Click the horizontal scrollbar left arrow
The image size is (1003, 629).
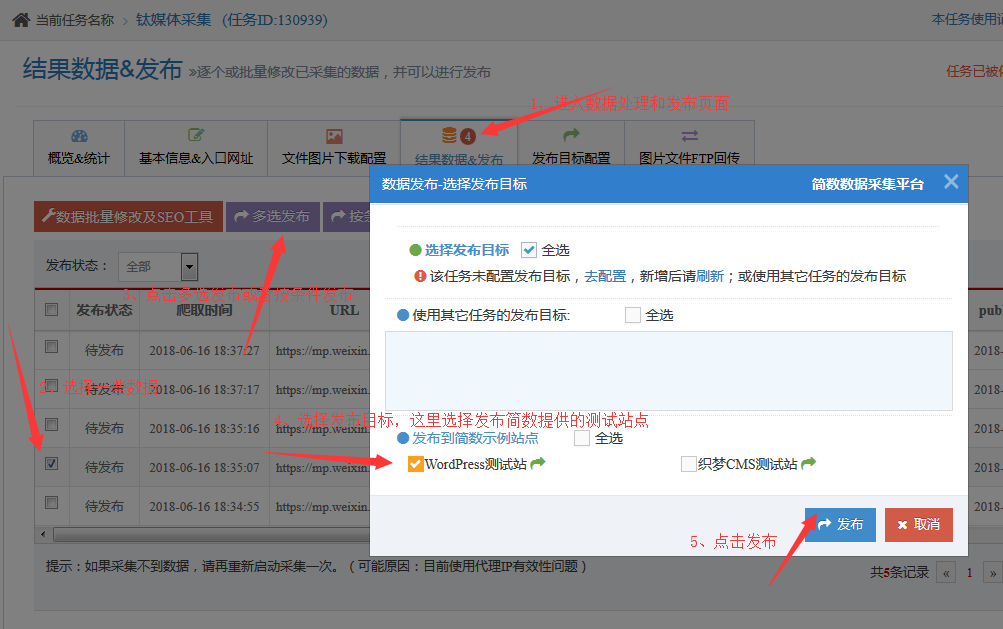pos(43,534)
